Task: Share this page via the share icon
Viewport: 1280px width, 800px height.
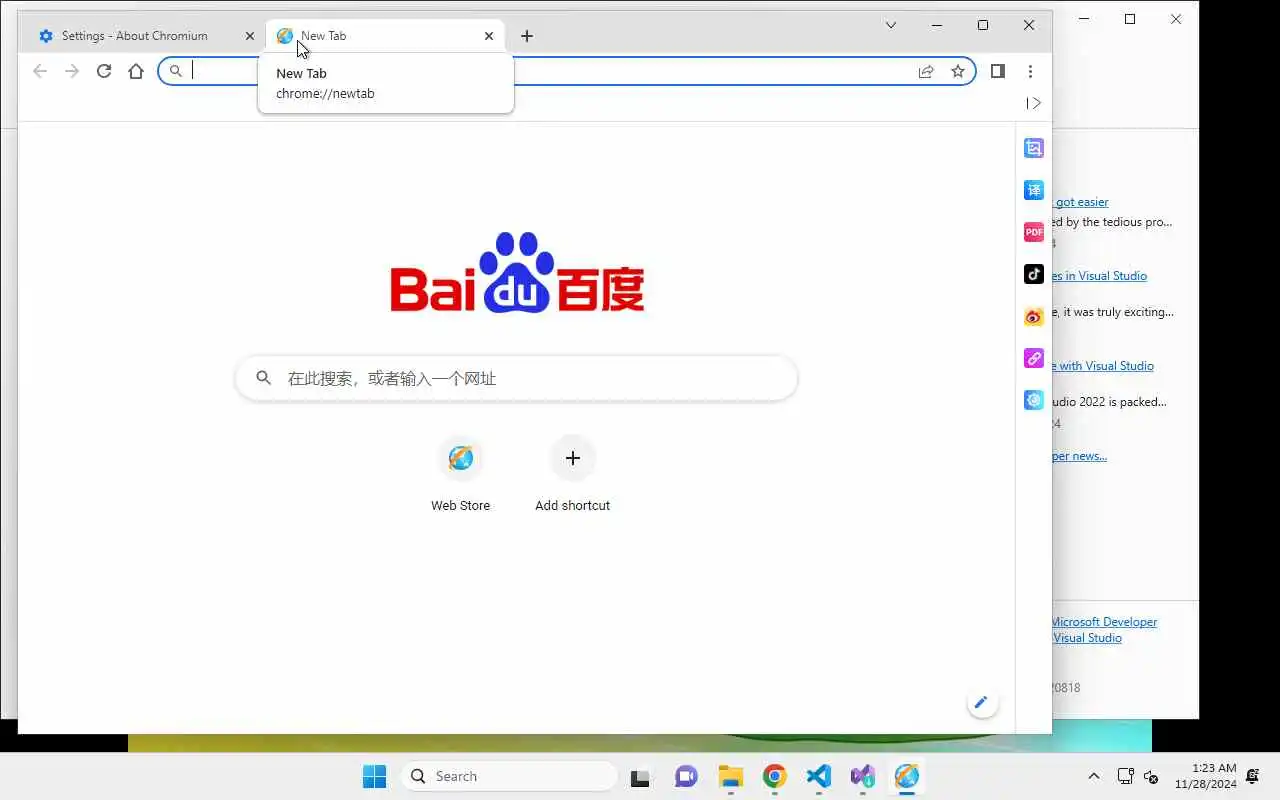Action: 926,71
